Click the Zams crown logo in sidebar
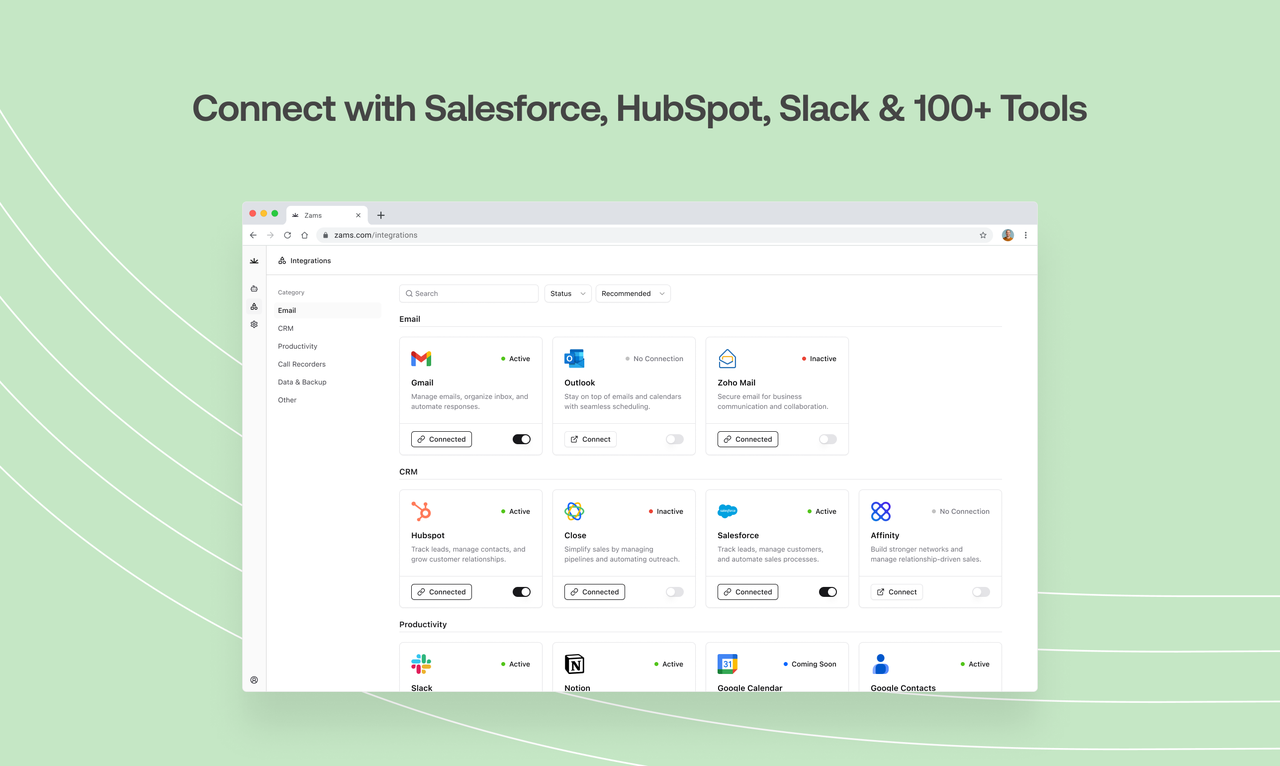 pyautogui.click(x=254, y=261)
